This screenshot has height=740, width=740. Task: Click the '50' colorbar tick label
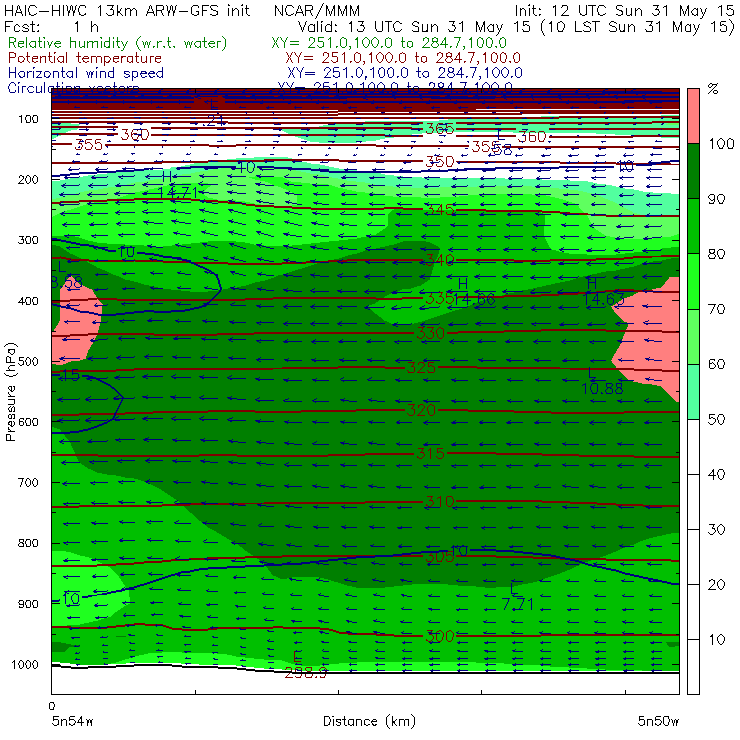(716, 420)
